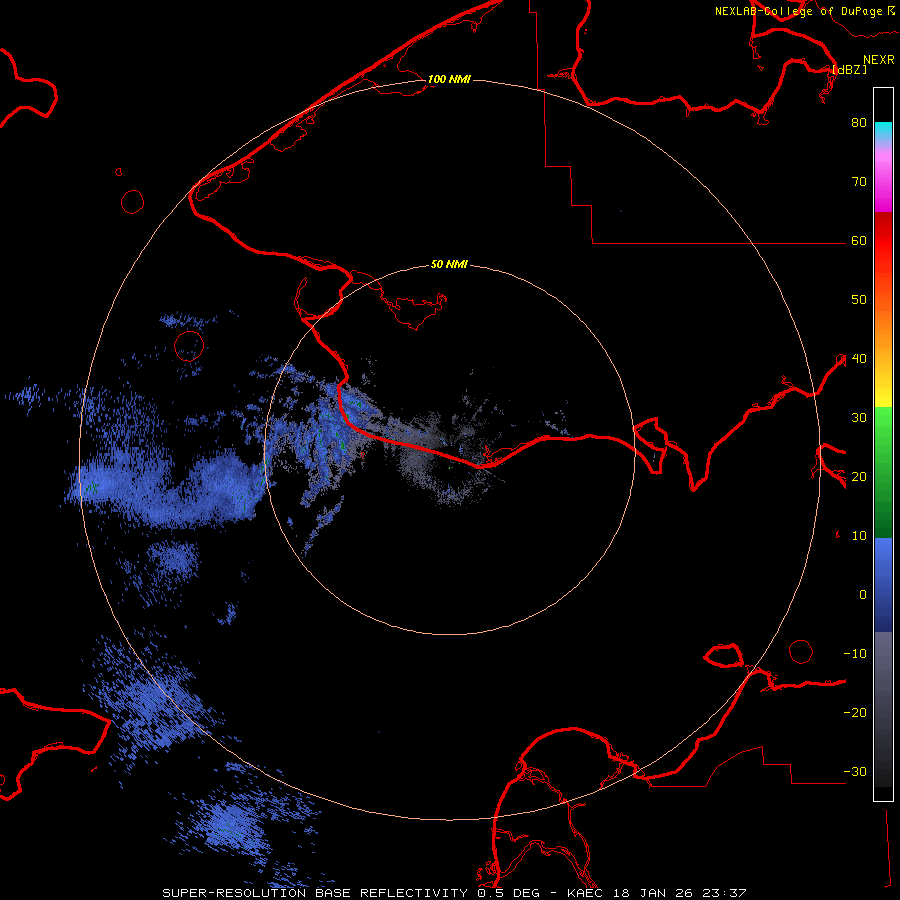Click the 100 NMI range ring label
Screen dimensions: 900x900
449,79
